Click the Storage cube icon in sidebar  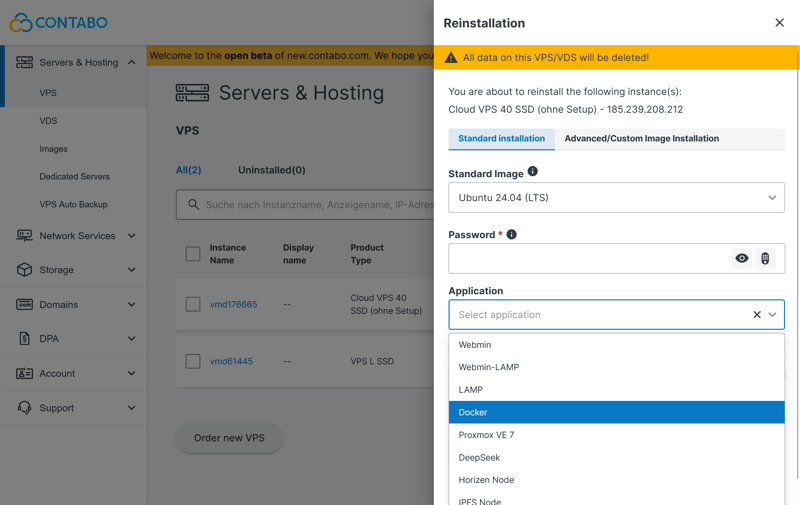[x=24, y=270]
